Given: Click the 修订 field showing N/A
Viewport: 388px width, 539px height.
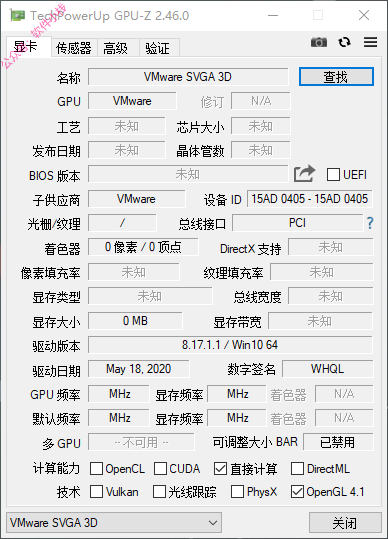Looking at the screenshot, I should pyautogui.click(x=261, y=101).
